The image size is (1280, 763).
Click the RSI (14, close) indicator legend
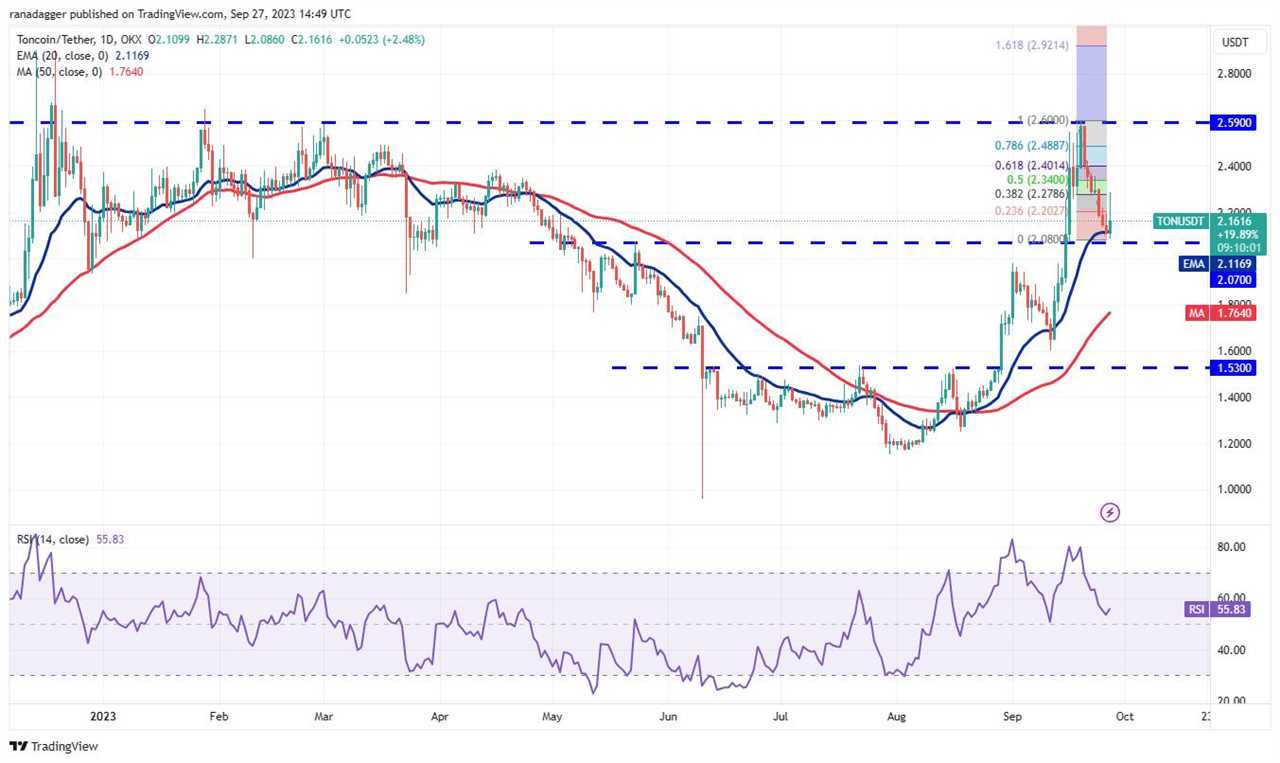(x=55, y=539)
